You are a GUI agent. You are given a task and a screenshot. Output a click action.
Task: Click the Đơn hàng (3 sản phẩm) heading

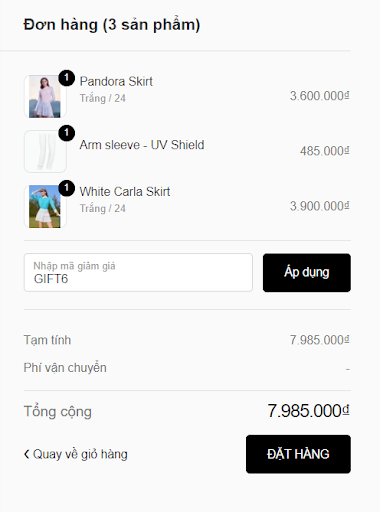pos(112,25)
